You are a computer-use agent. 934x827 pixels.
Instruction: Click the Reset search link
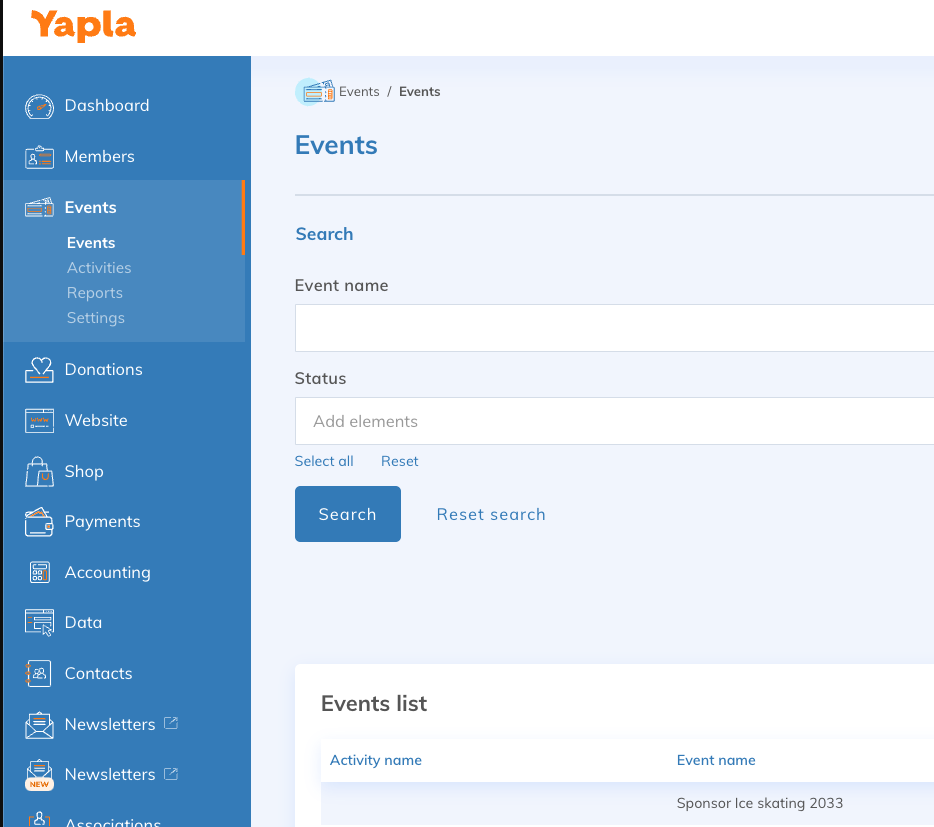pyautogui.click(x=491, y=514)
